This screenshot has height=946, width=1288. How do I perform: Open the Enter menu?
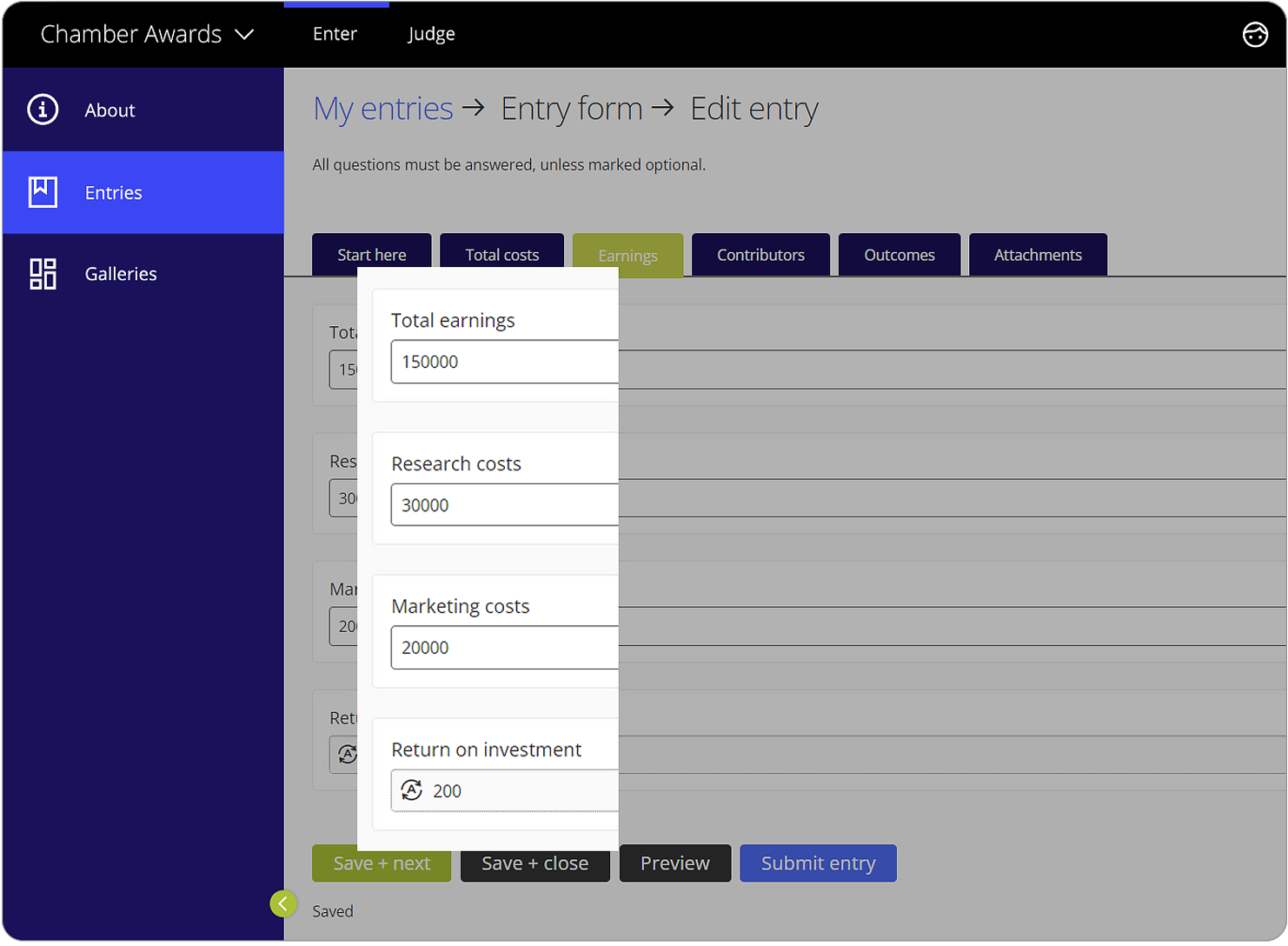pyautogui.click(x=335, y=34)
